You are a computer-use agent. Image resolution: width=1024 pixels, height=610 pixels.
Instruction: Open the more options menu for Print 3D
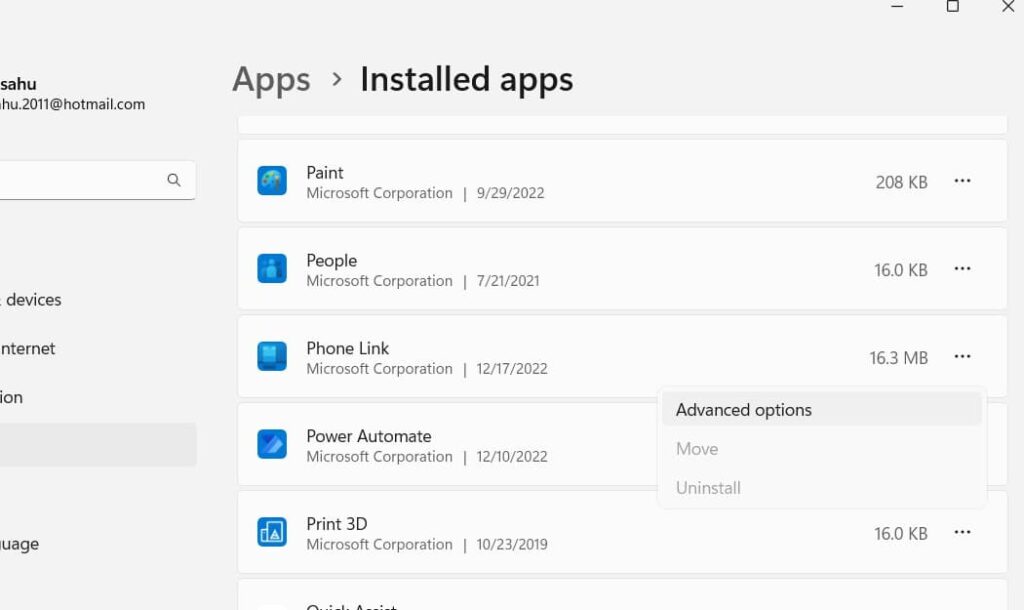[963, 533]
